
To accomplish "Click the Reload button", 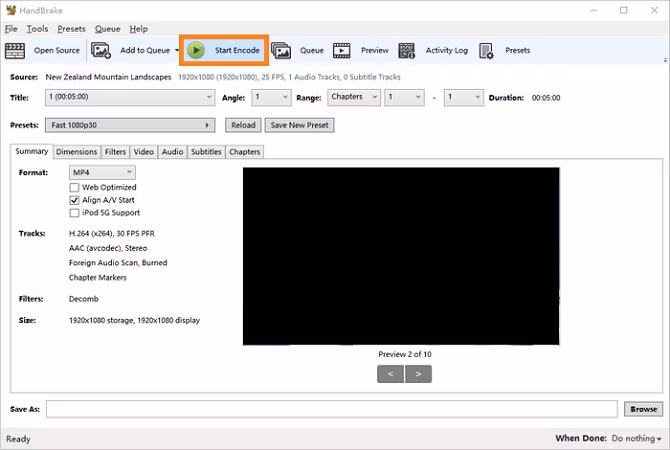I will click(243, 125).
